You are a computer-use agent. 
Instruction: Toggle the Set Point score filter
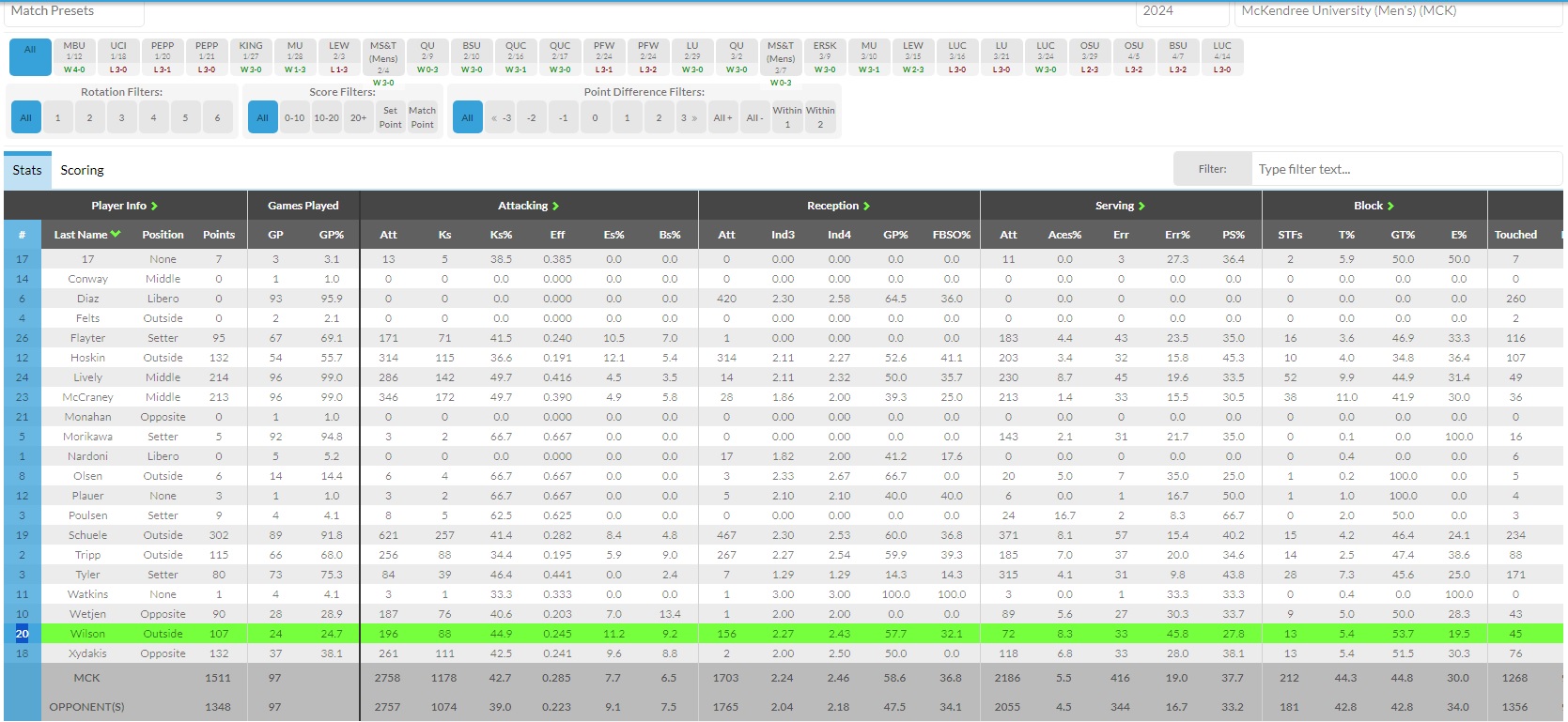pyautogui.click(x=390, y=117)
